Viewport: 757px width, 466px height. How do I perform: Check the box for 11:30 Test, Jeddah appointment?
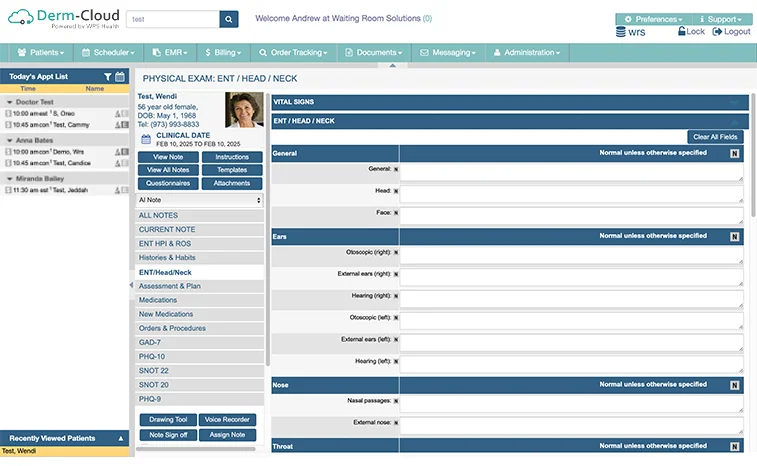(x=8, y=190)
